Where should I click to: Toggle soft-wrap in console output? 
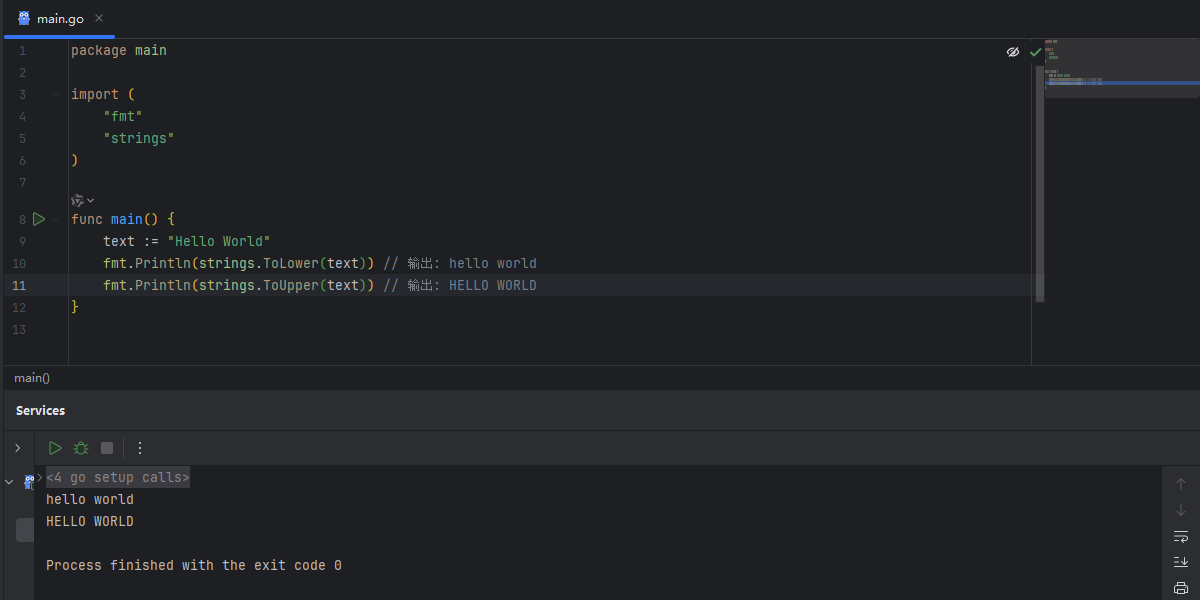click(x=1181, y=536)
